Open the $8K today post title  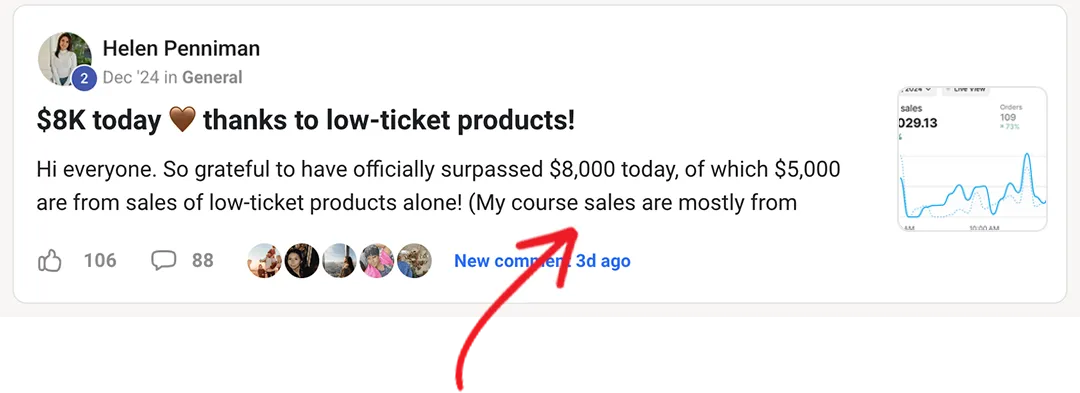tap(305, 122)
